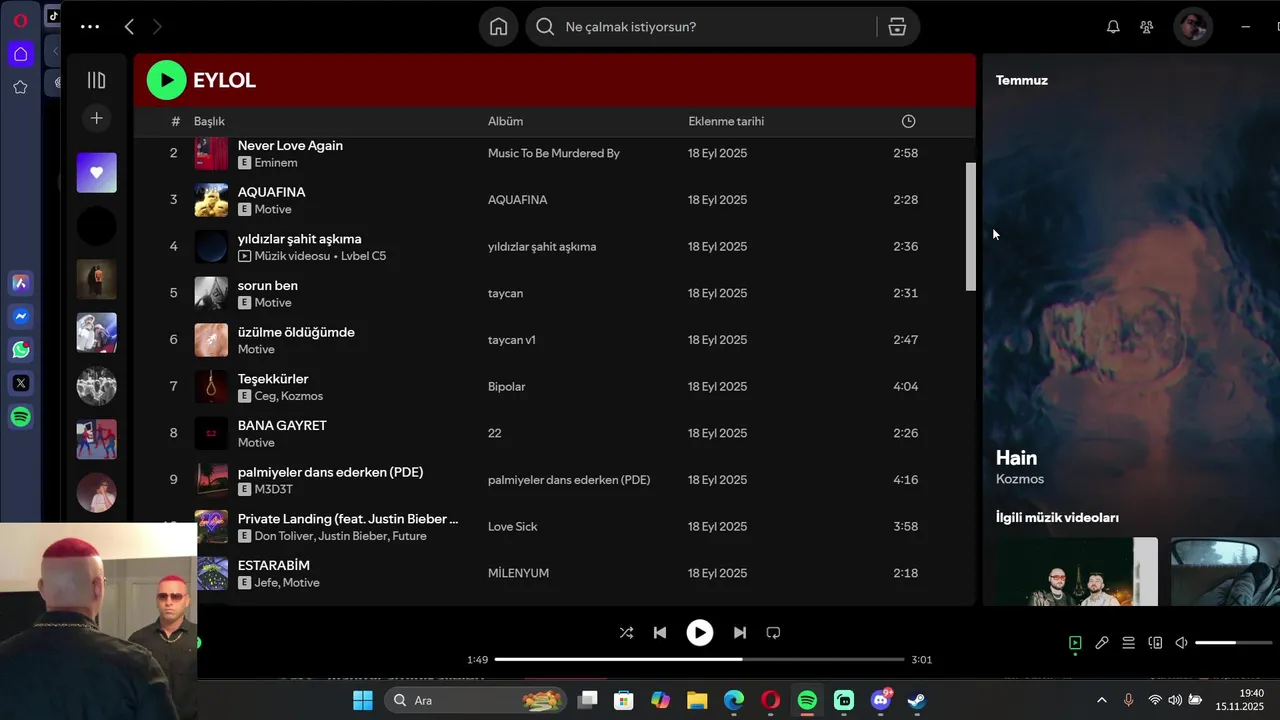This screenshot has width=1280, height=720.
Task: Open the Windows Start menu
Action: point(363,700)
